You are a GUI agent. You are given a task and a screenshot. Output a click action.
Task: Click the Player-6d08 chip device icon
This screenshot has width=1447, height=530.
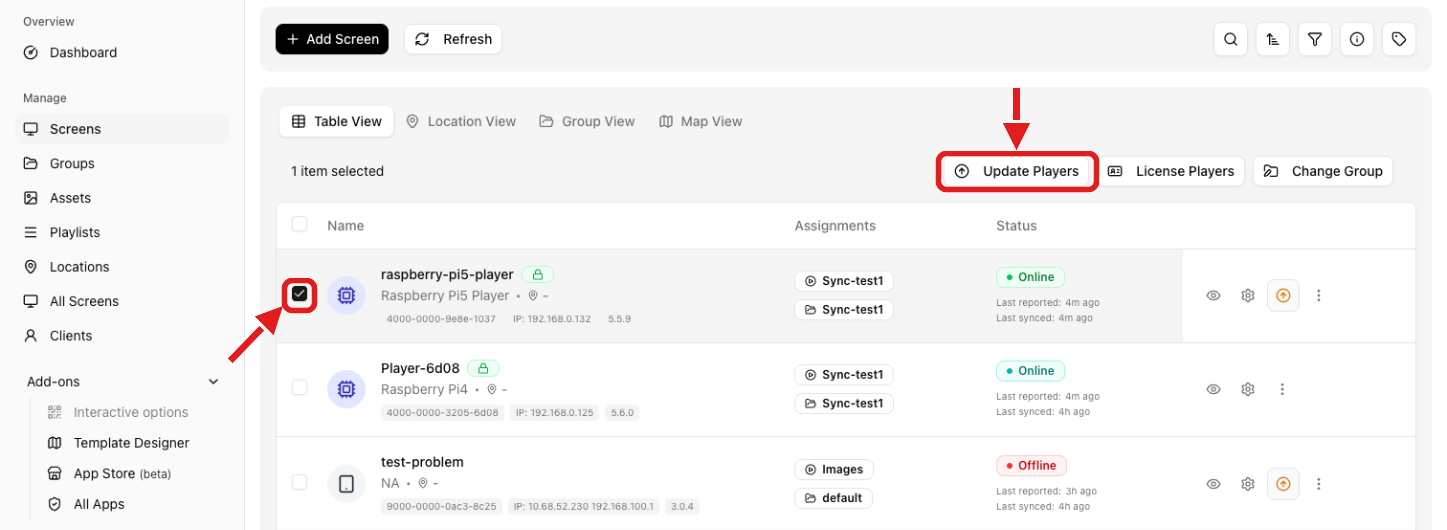(x=346, y=390)
